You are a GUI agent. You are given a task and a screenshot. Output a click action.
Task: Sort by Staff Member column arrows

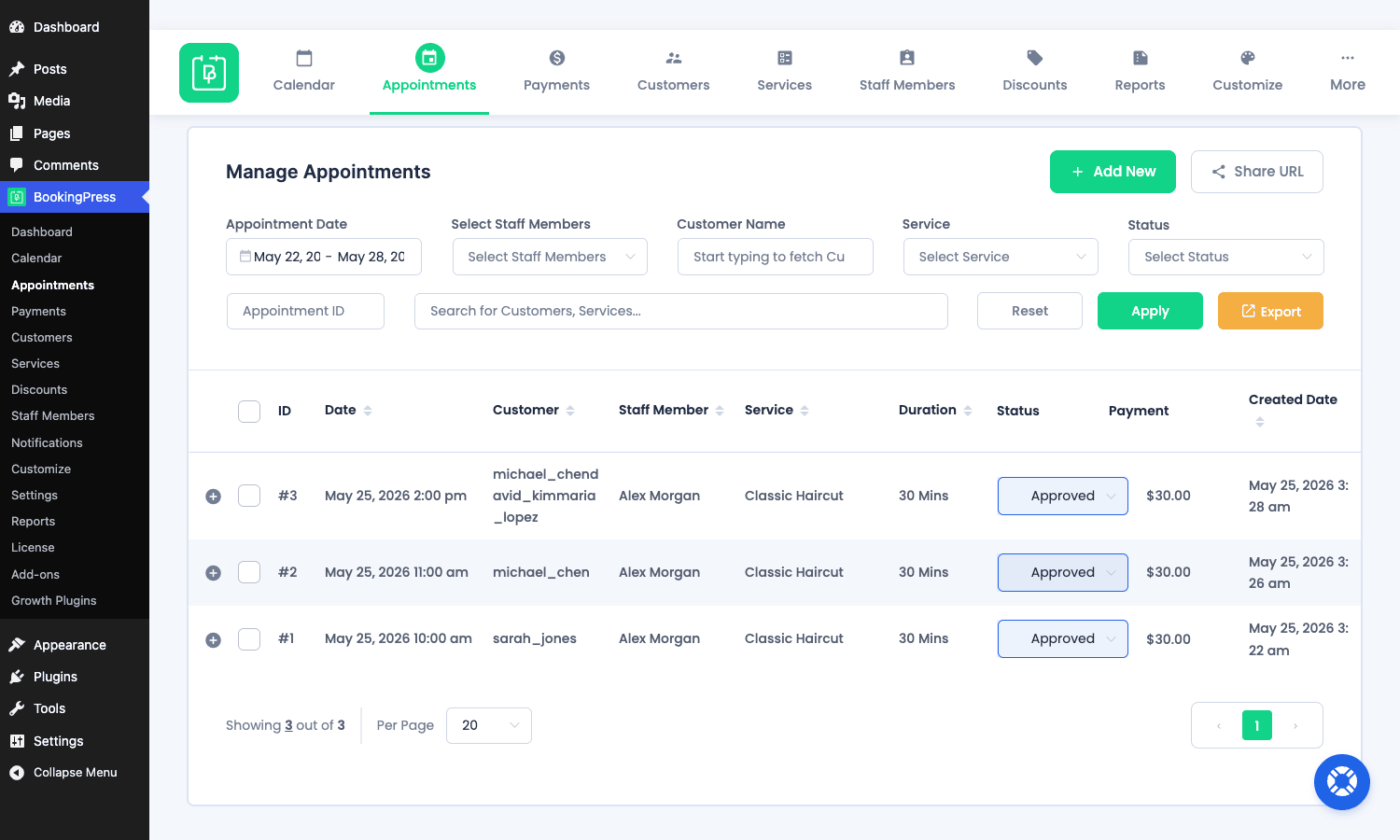tap(720, 411)
